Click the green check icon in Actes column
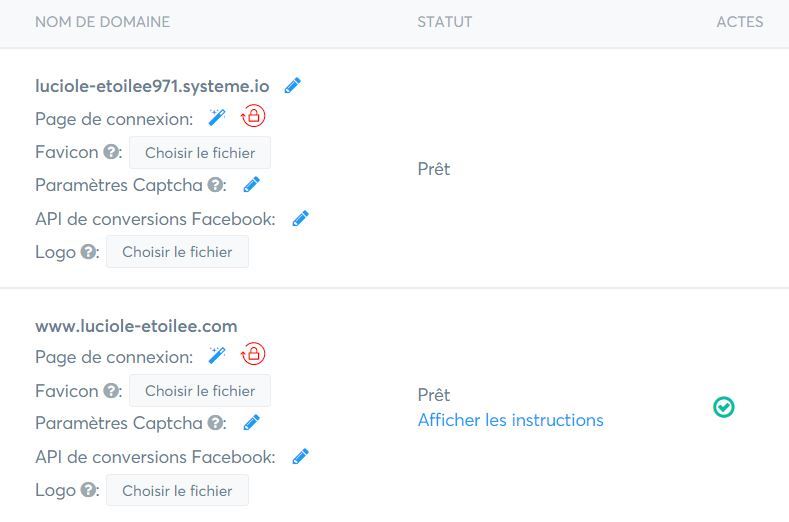The image size is (789, 522). (x=724, y=407)
